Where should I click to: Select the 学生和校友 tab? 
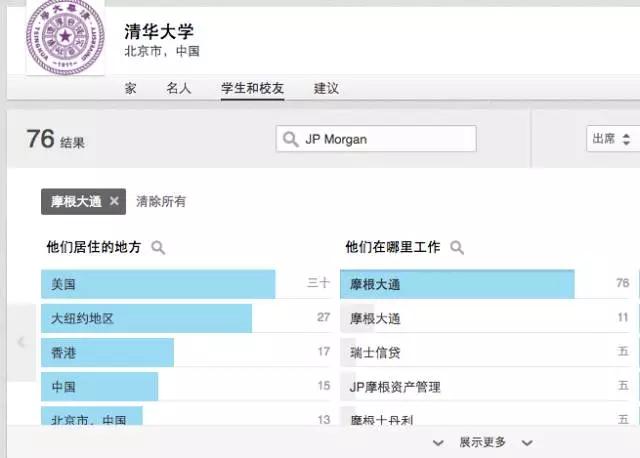tap(252, 88)
